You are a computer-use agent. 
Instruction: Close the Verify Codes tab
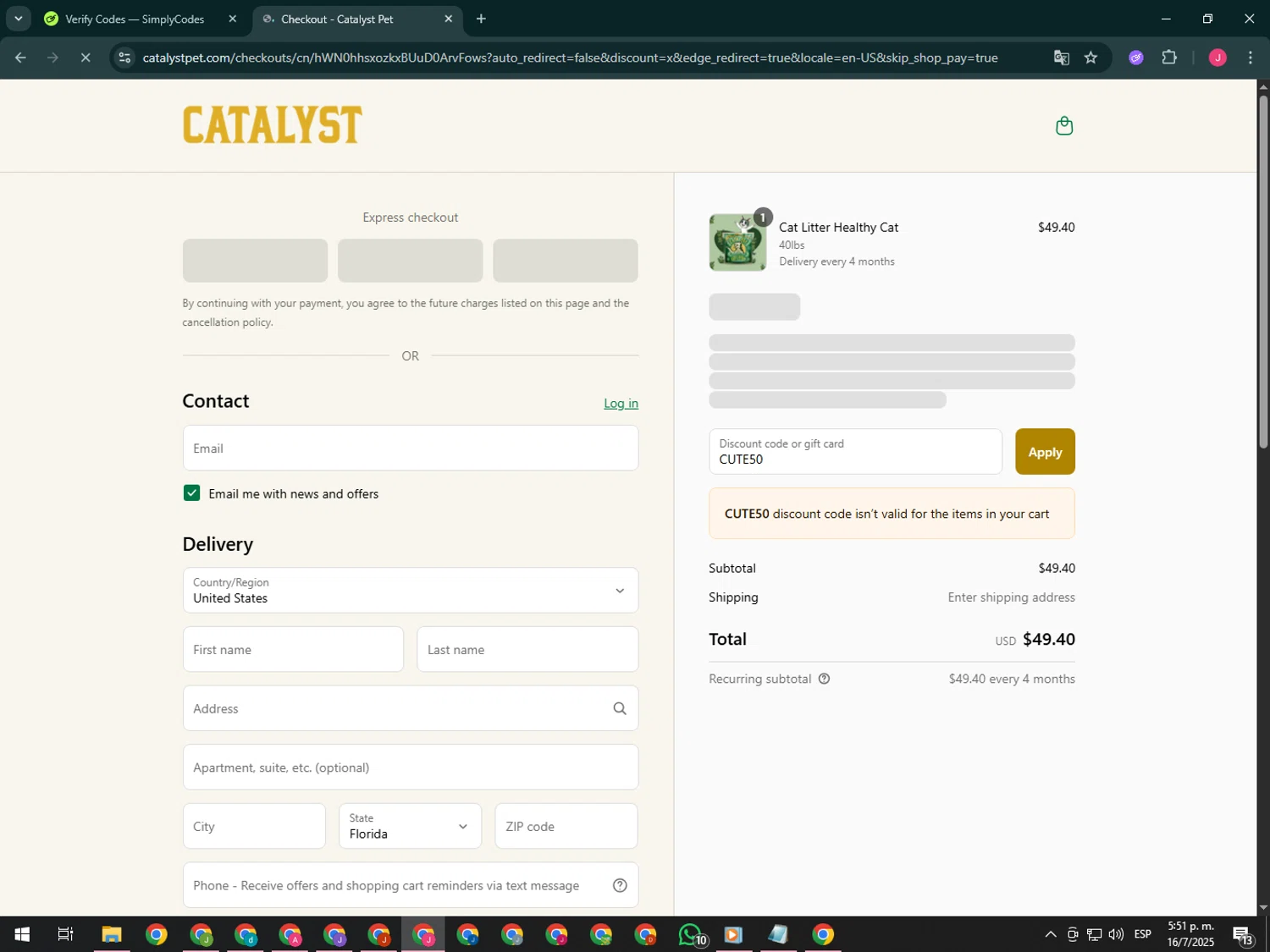click(x=233, y=19)
